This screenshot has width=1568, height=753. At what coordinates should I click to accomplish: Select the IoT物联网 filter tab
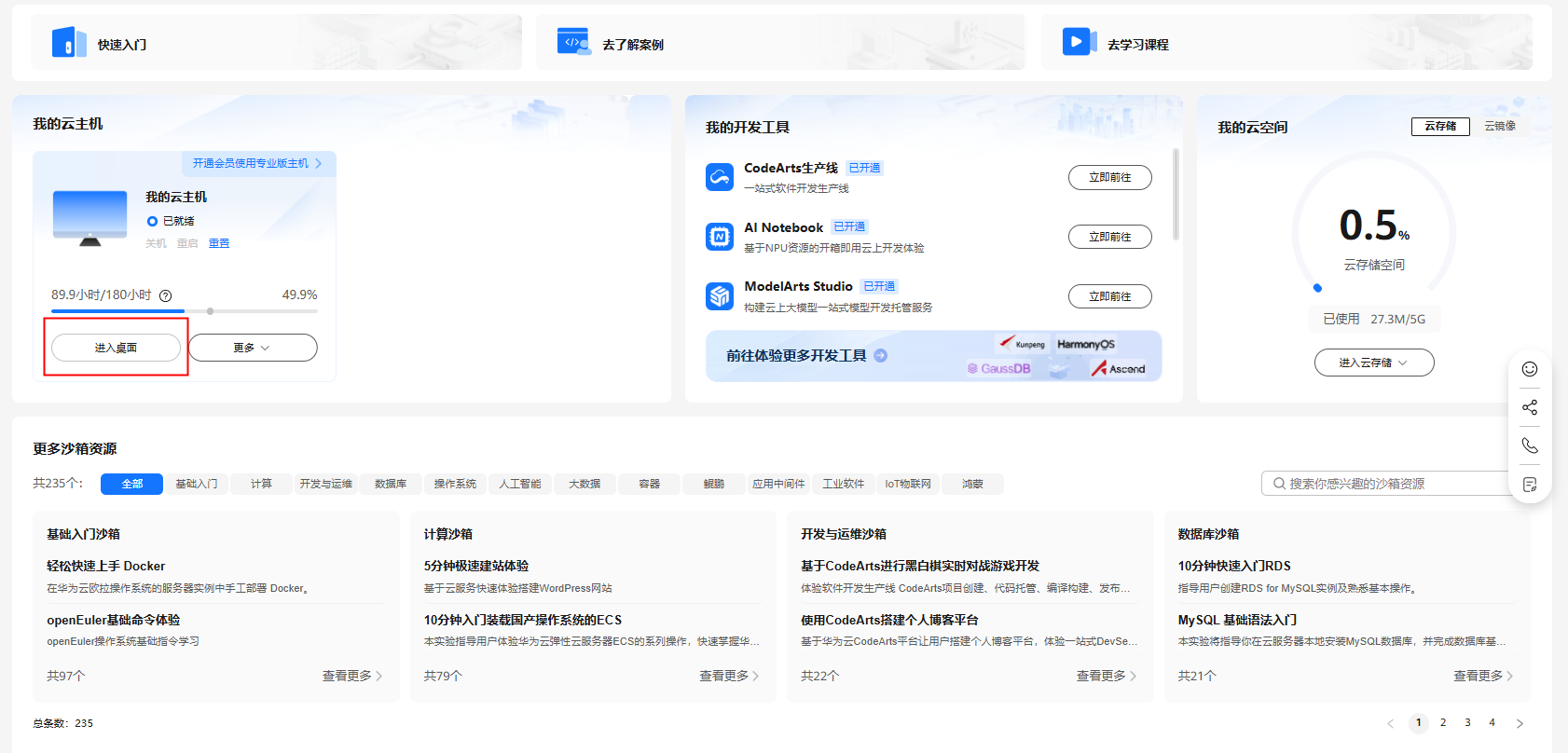[x=908, y=484]
